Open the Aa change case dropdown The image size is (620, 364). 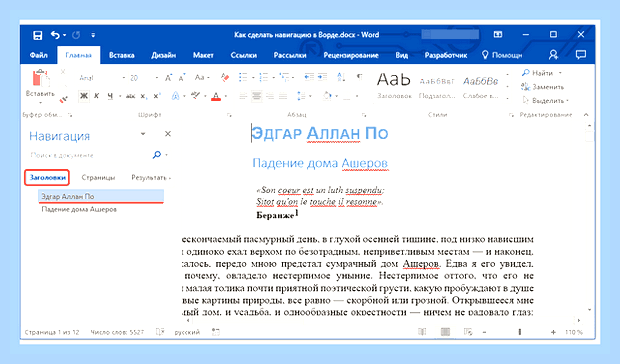click(x=202, y=77)
